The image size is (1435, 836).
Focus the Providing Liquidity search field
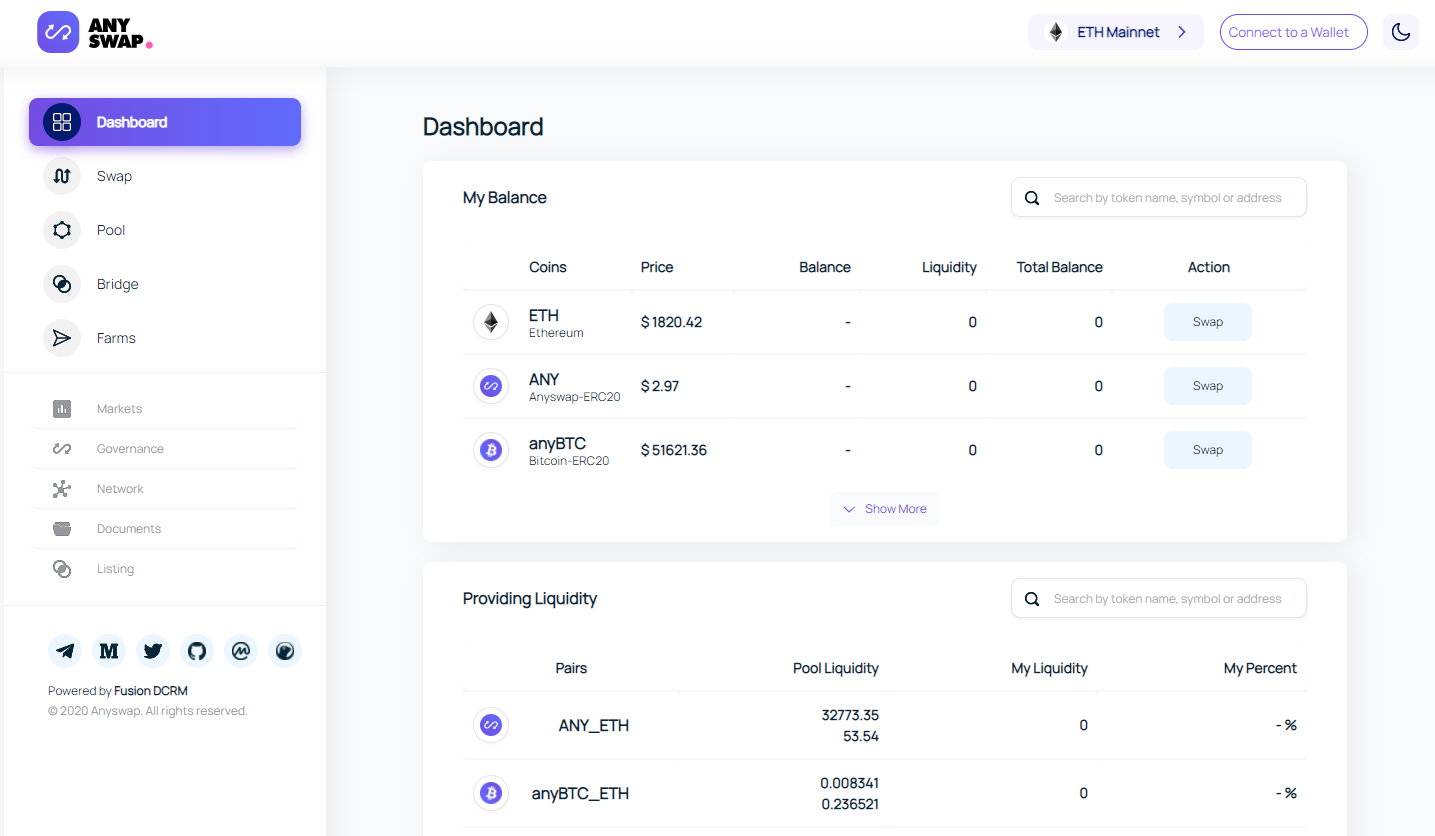(x=1159, y=599)
